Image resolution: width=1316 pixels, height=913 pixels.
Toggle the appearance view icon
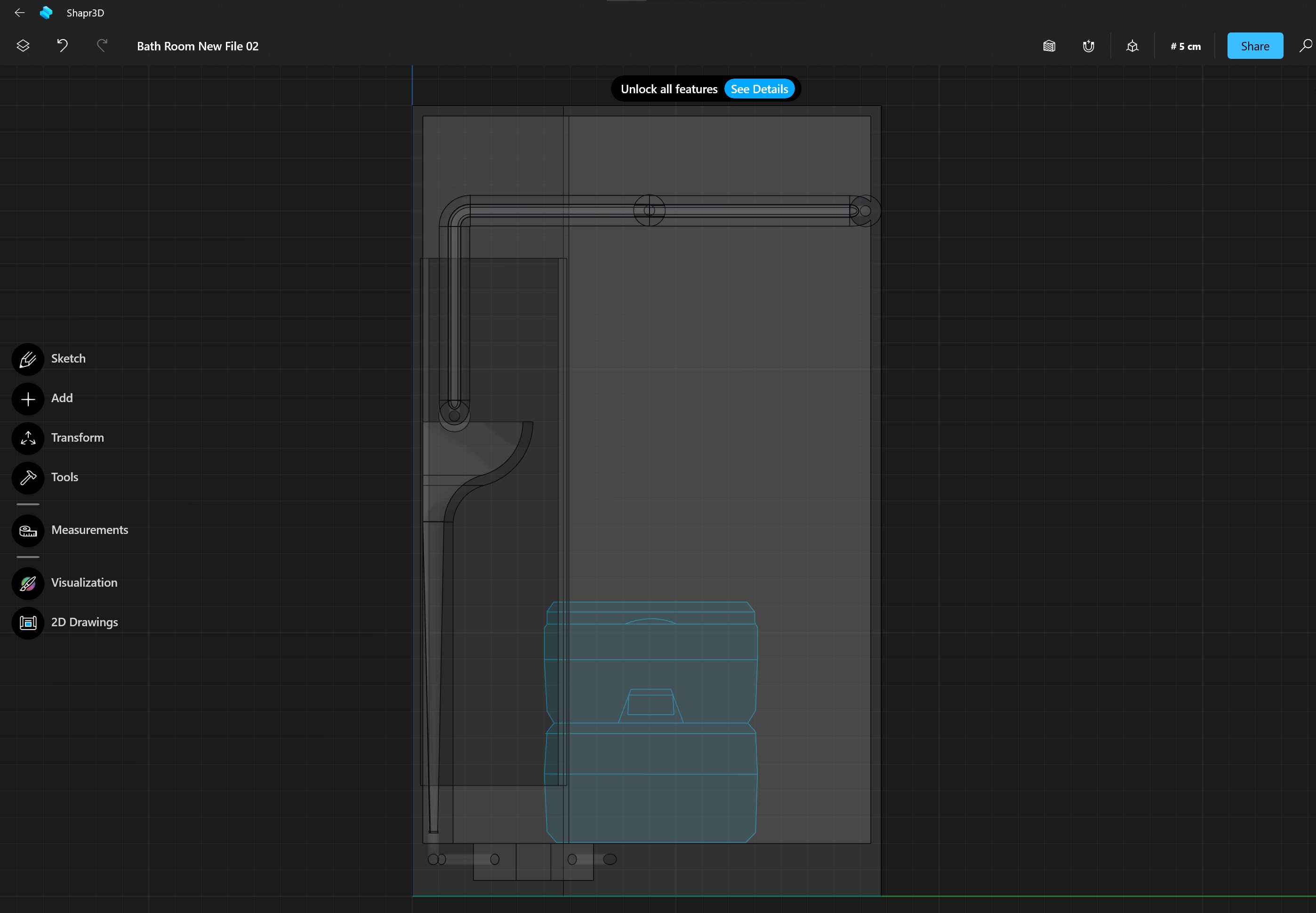(x=1049, y=46)
